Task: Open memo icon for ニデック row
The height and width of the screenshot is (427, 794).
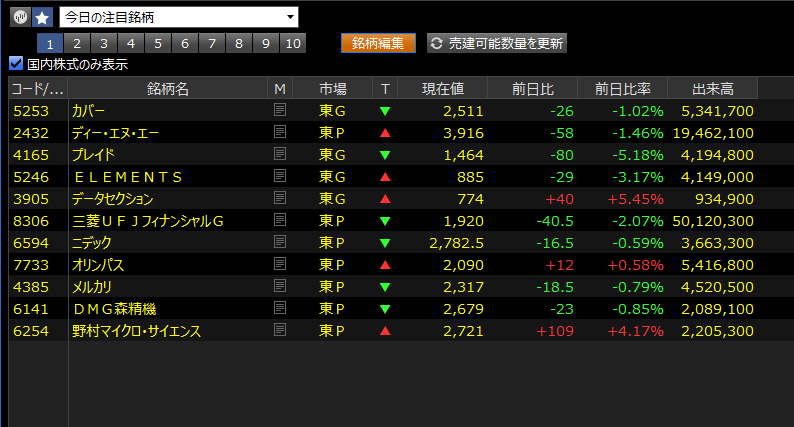Action: [280, 242]
